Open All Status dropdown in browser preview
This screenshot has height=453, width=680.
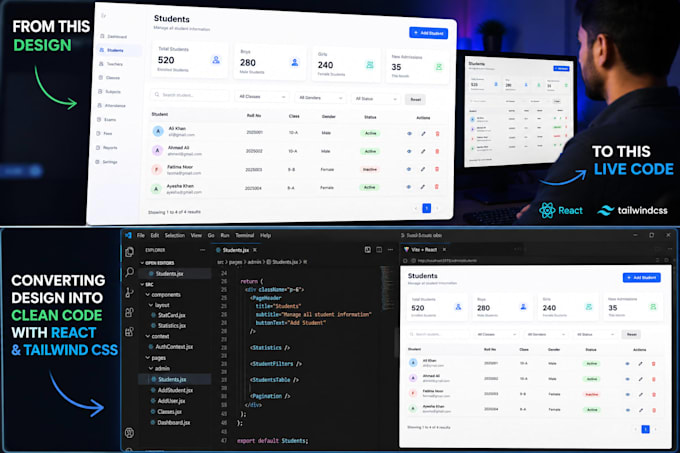[596, 334]
